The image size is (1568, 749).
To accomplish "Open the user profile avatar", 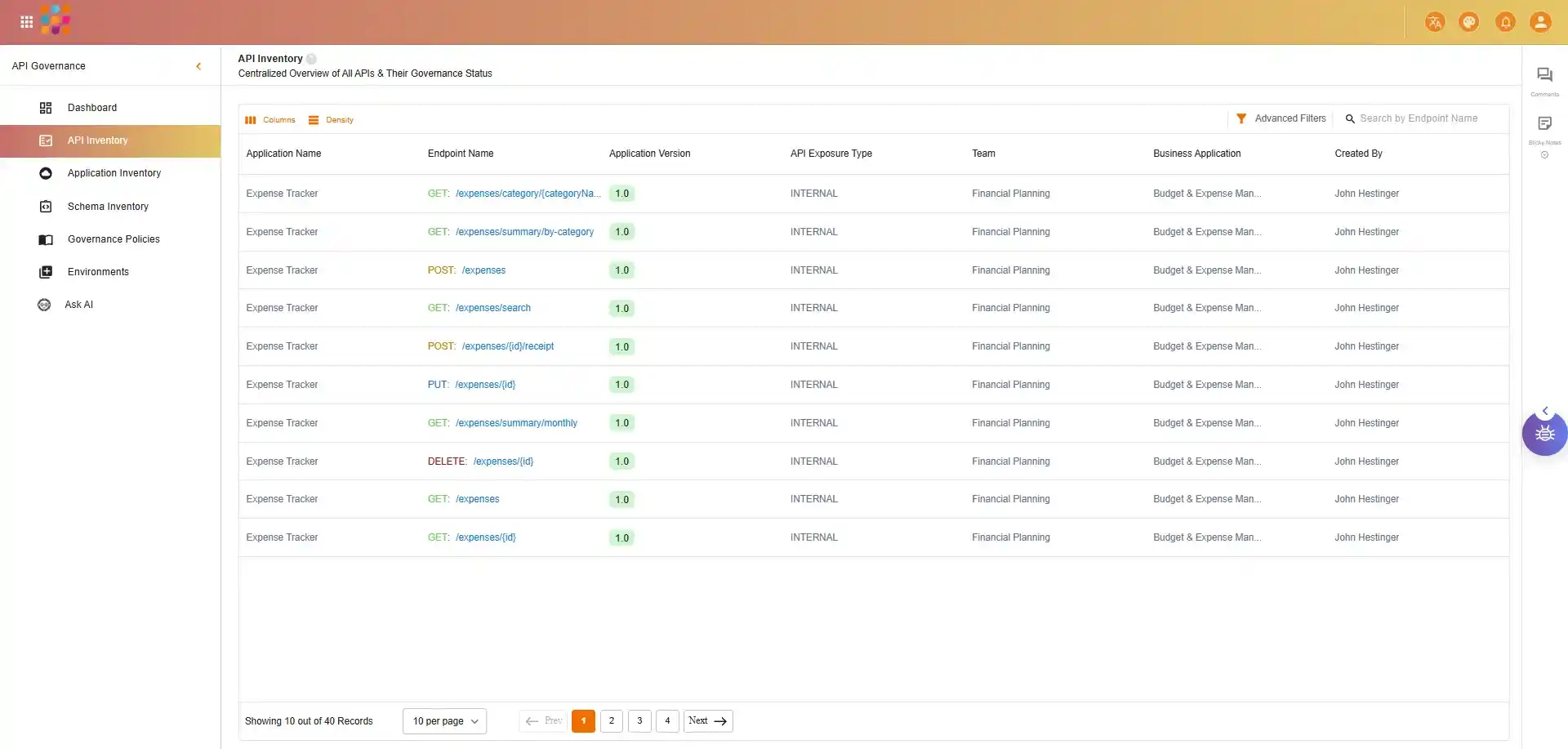I will pyautogui.click(x=1540, y=22).
